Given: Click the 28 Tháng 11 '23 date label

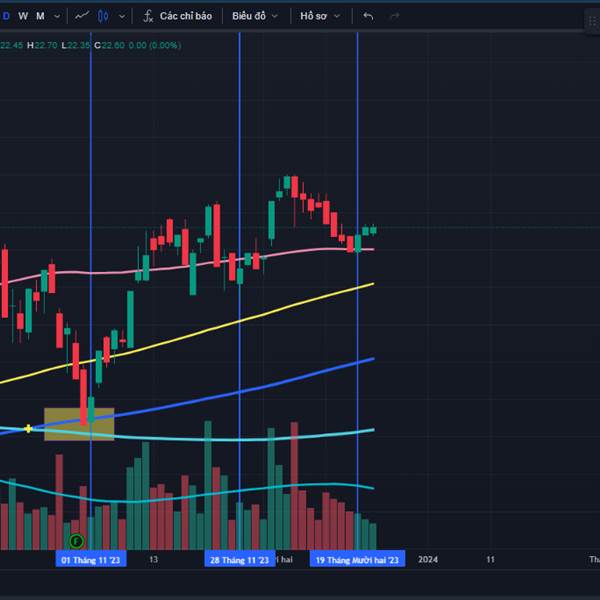Looking at the screenshot, I should 240,560.
